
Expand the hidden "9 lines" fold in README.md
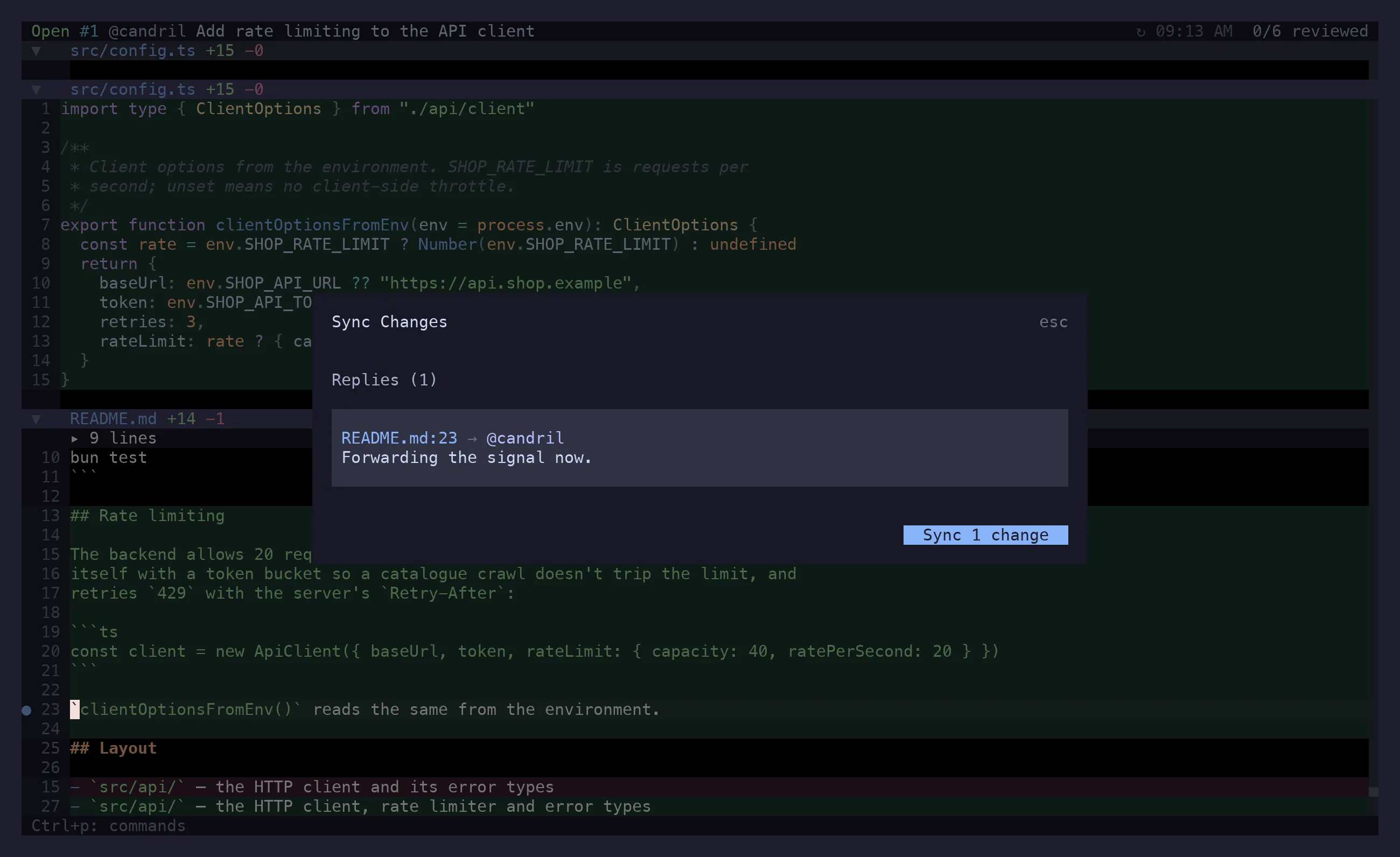(114, 438)
